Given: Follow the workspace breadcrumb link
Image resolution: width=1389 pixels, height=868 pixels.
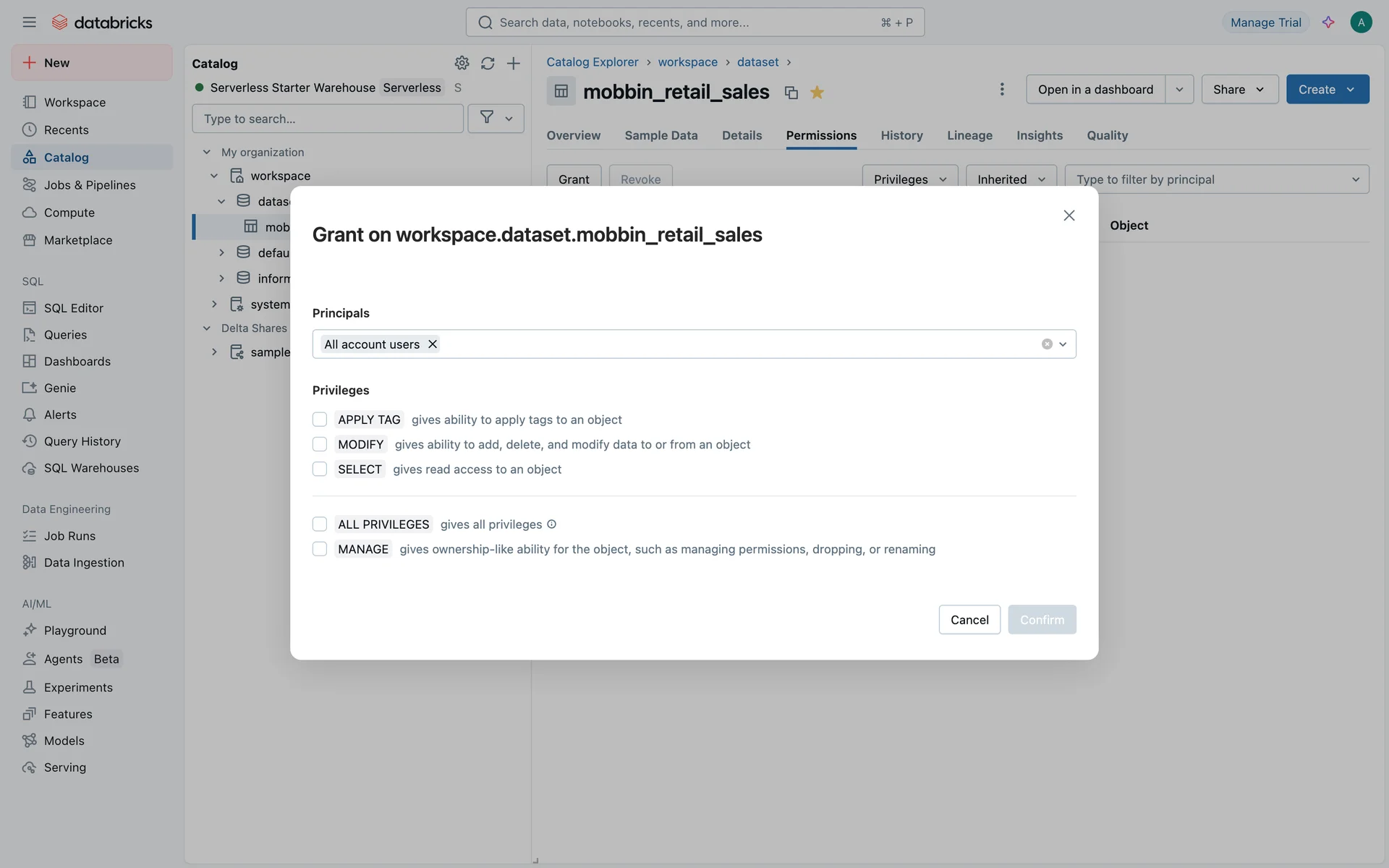Looking at the screenshot, I should (x=687, y=62).
